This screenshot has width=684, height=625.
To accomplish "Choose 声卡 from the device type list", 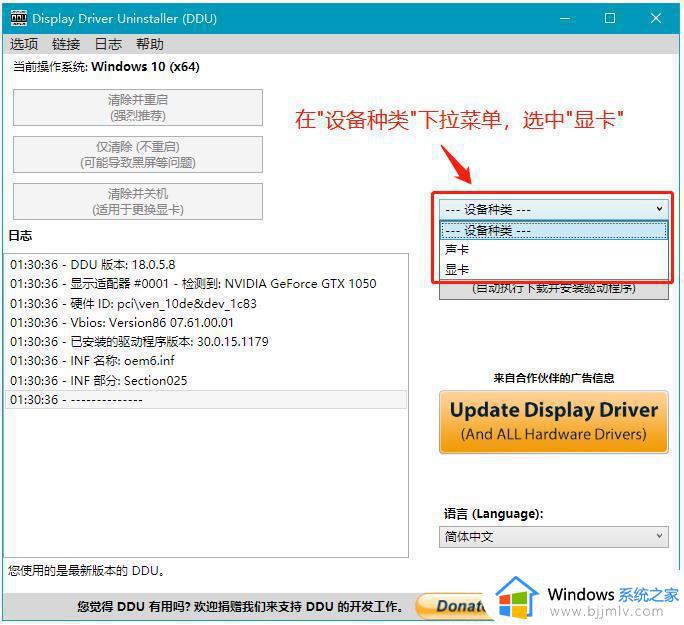I will click(x=554, y=250).
